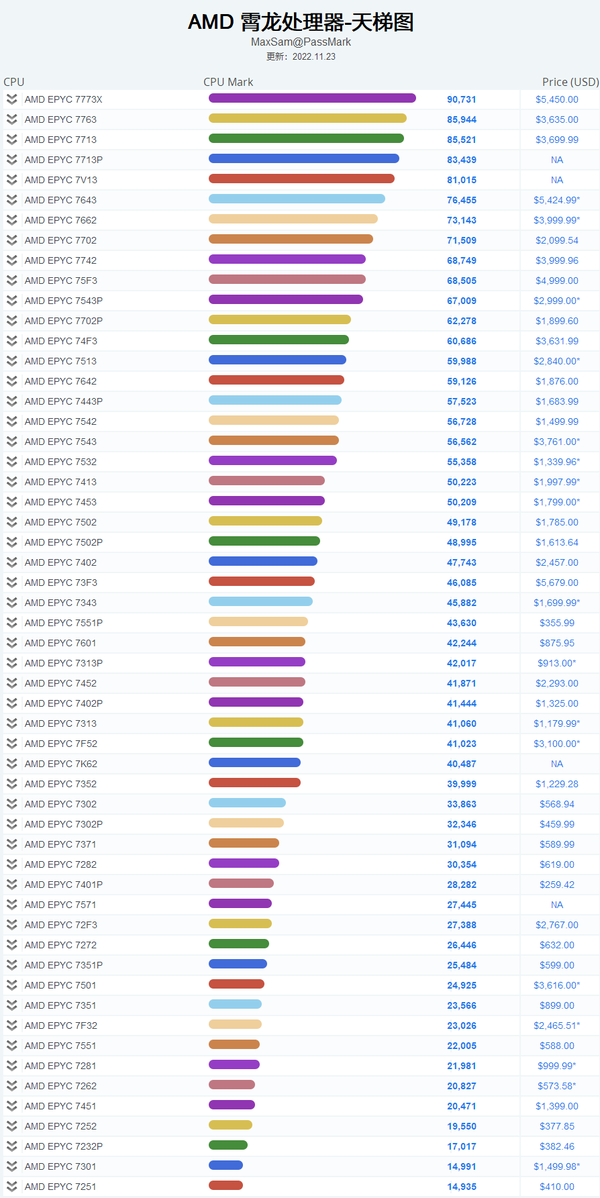
Task: Click the red bar for EPYC 7352
Action: [255, 782]
